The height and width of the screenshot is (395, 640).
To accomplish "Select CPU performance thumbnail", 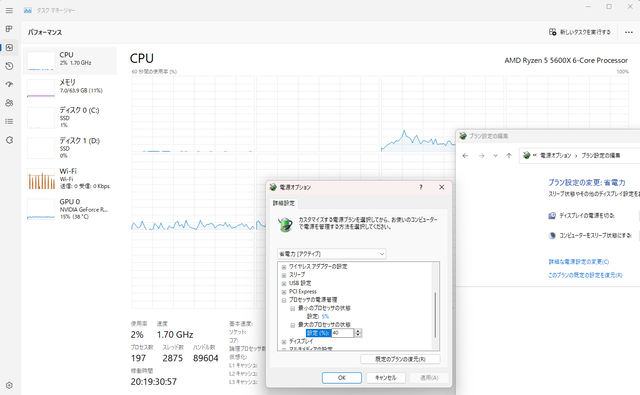I will tap(70, 60).
